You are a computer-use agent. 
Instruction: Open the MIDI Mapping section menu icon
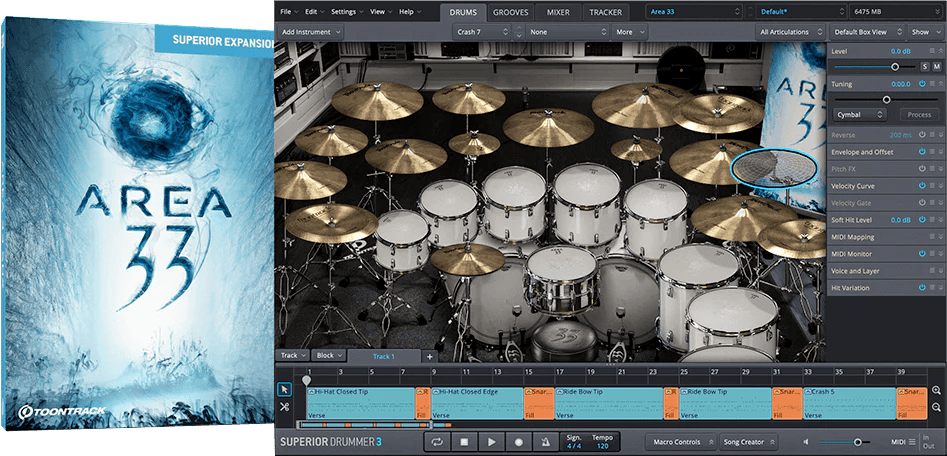(x=932, y=237)
